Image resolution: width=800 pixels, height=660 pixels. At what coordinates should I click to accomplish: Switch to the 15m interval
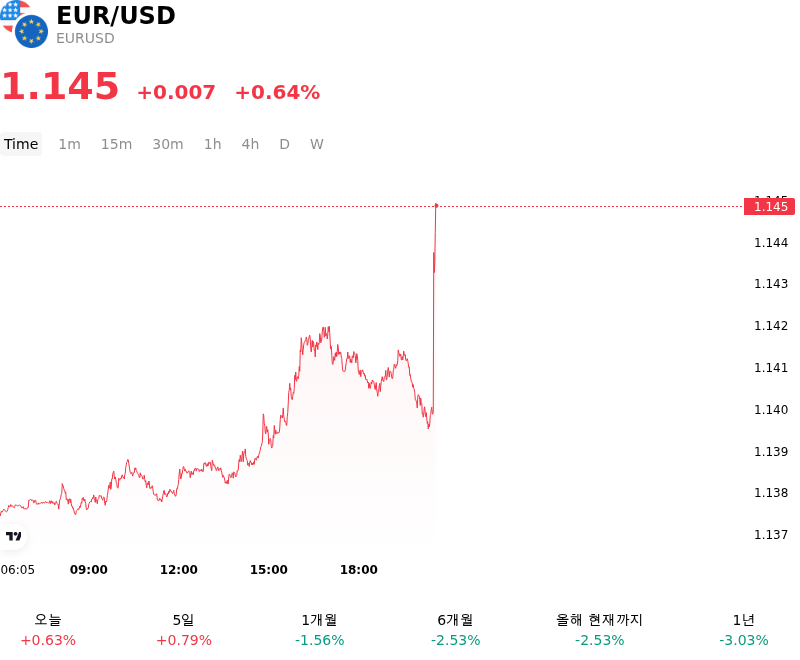(x=116, y=144)
